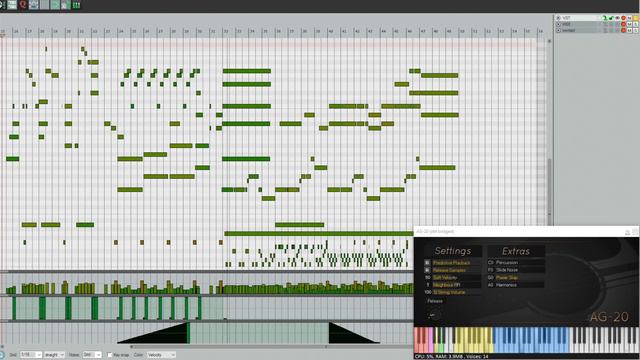Screen dimensions: 640x360
Task: Click the round icon at bottom-left of editor
Action: (x=2, y=355)
